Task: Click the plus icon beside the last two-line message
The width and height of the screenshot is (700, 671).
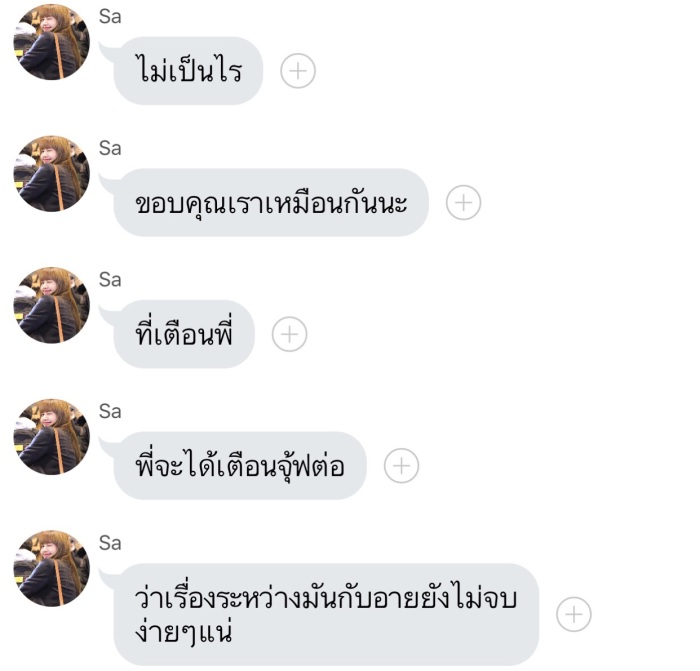Action: pos(574,614)
